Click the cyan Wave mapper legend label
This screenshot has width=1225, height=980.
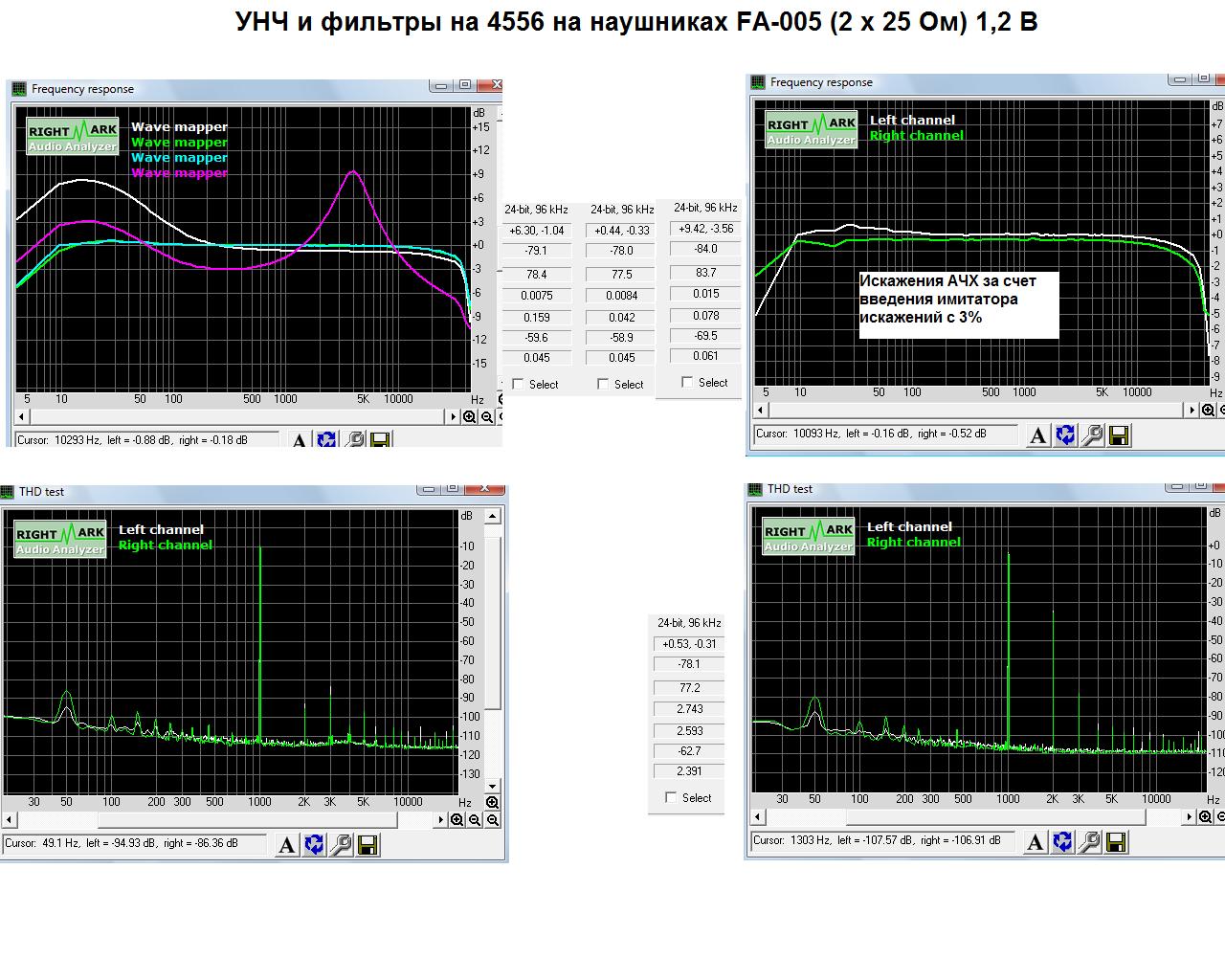pos(179,158)
